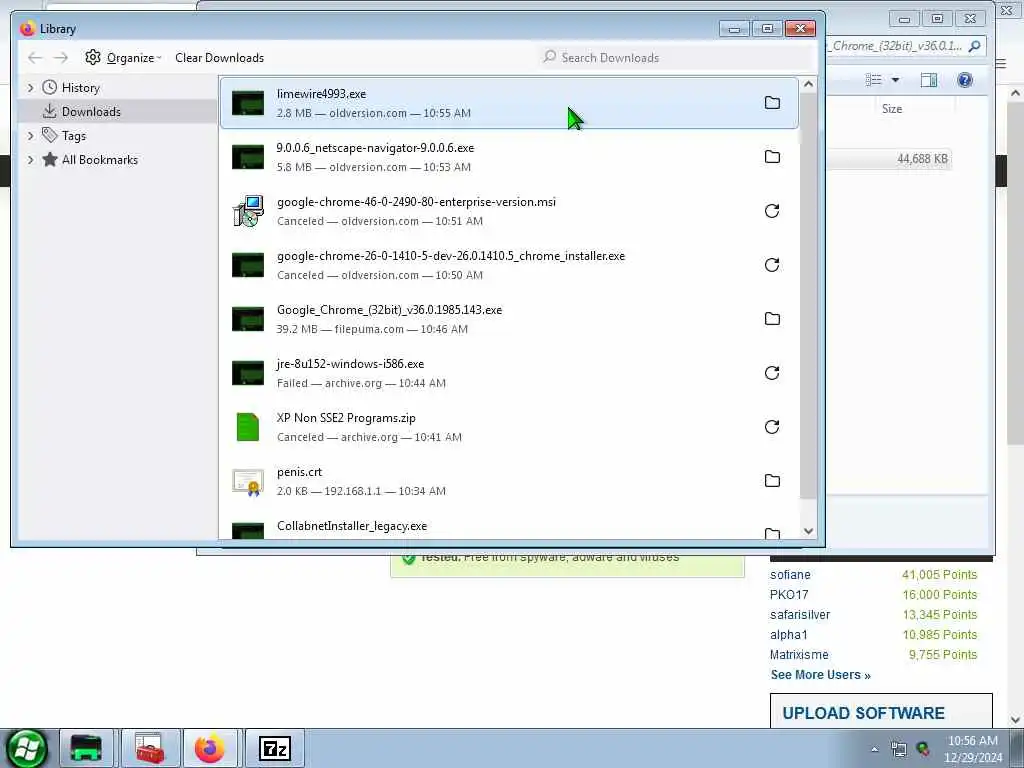1024x768 pixels.
Task: Open containing folder for limewire4993.exe
Action: [x=772, y=103]
